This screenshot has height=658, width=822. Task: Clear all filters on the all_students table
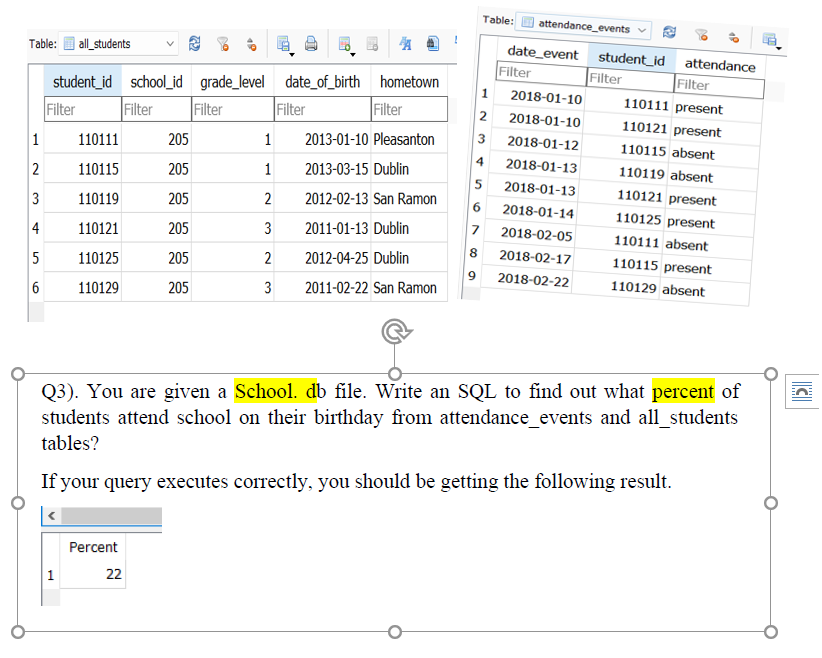pos(221,44)
